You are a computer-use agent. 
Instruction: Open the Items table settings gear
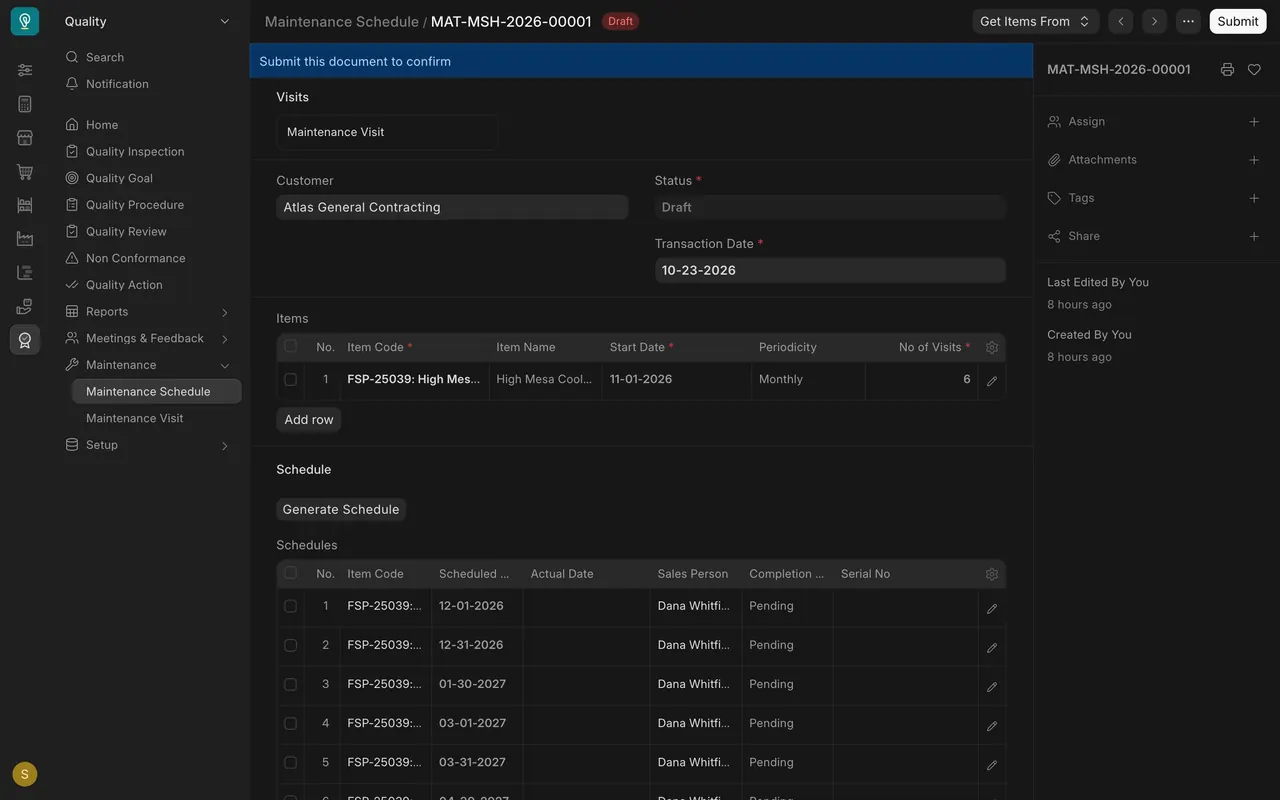pyautogui.click(x=992, y=347)
